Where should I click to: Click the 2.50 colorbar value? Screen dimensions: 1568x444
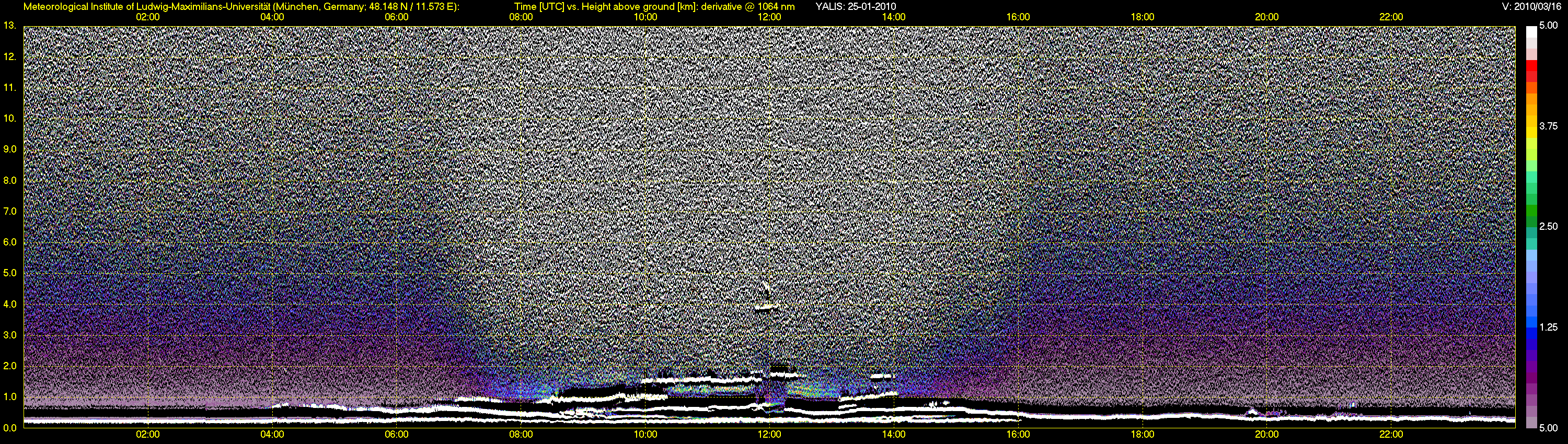(x=1549, y=227)
